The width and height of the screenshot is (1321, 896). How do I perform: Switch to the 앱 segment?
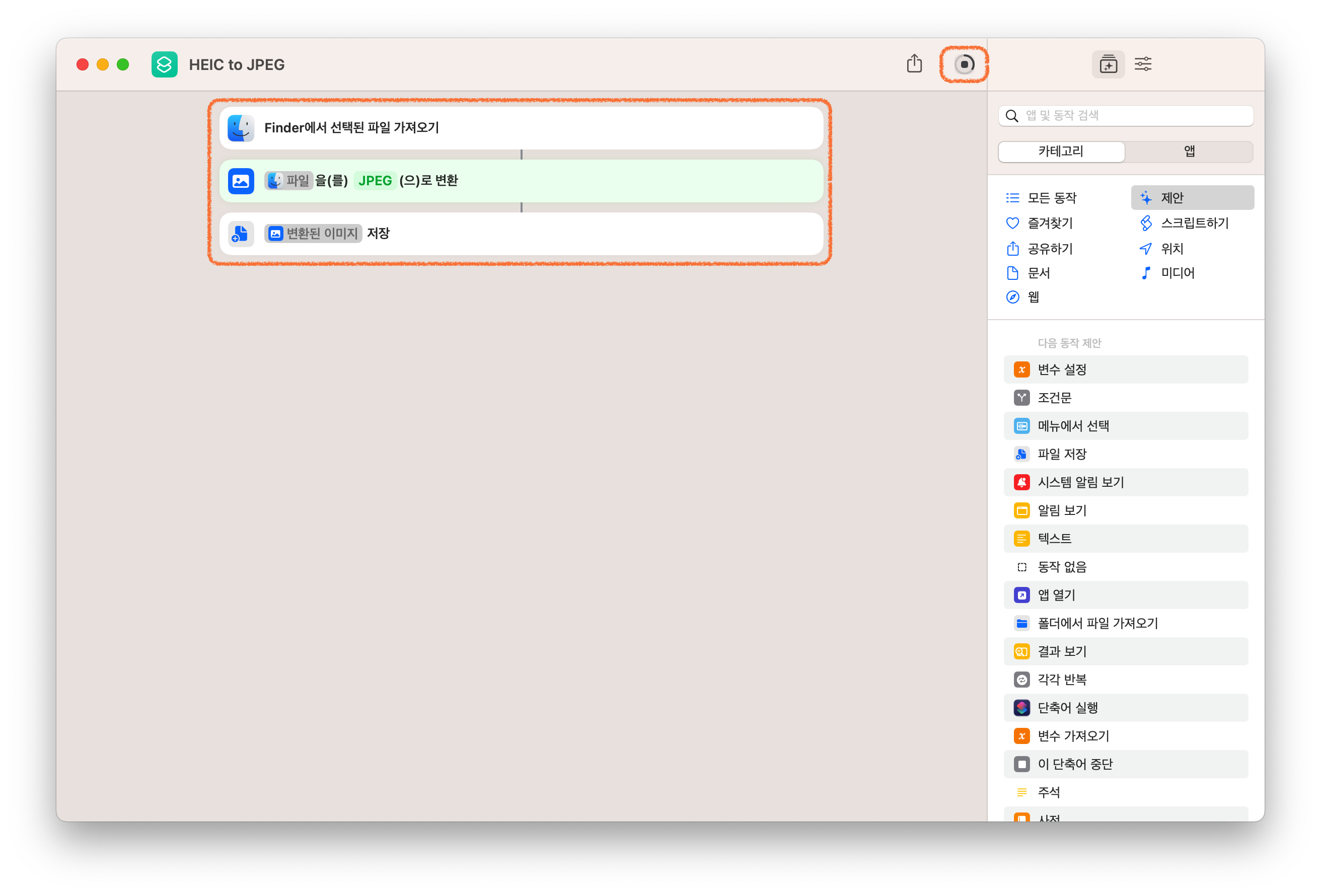(x=1189, y=151)
